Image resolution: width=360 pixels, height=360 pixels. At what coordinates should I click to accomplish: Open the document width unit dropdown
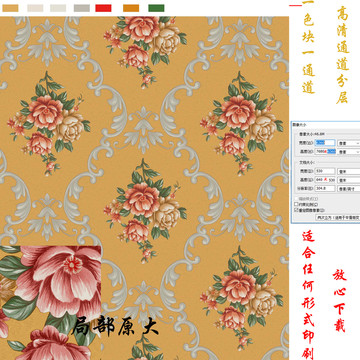(x=349, y=172)
